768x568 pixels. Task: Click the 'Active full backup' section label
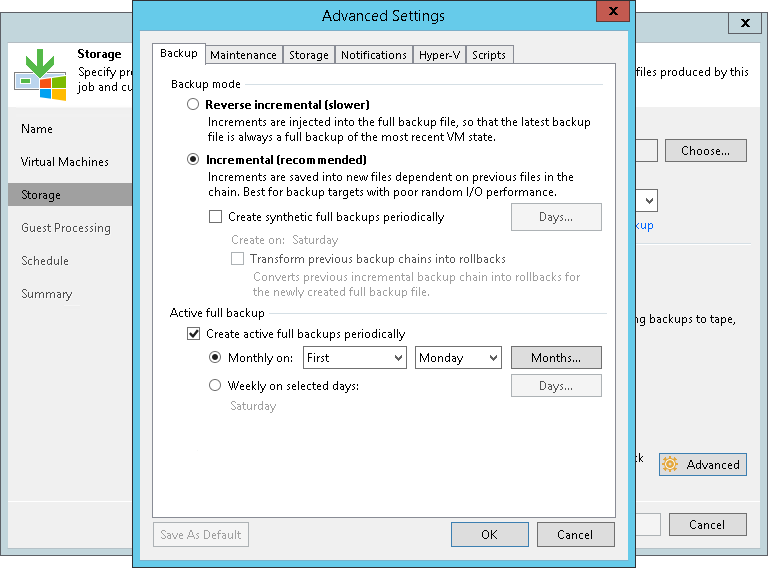coord(217,313)
